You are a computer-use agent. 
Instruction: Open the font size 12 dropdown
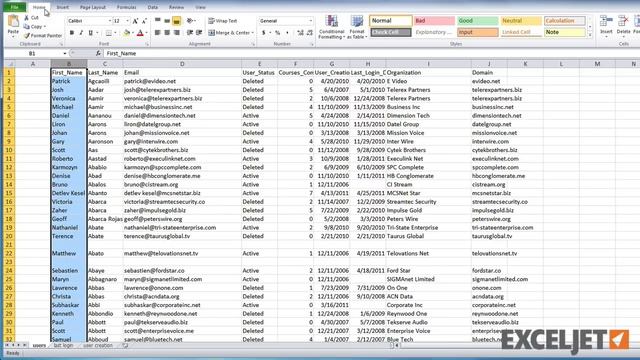(127, 21)
